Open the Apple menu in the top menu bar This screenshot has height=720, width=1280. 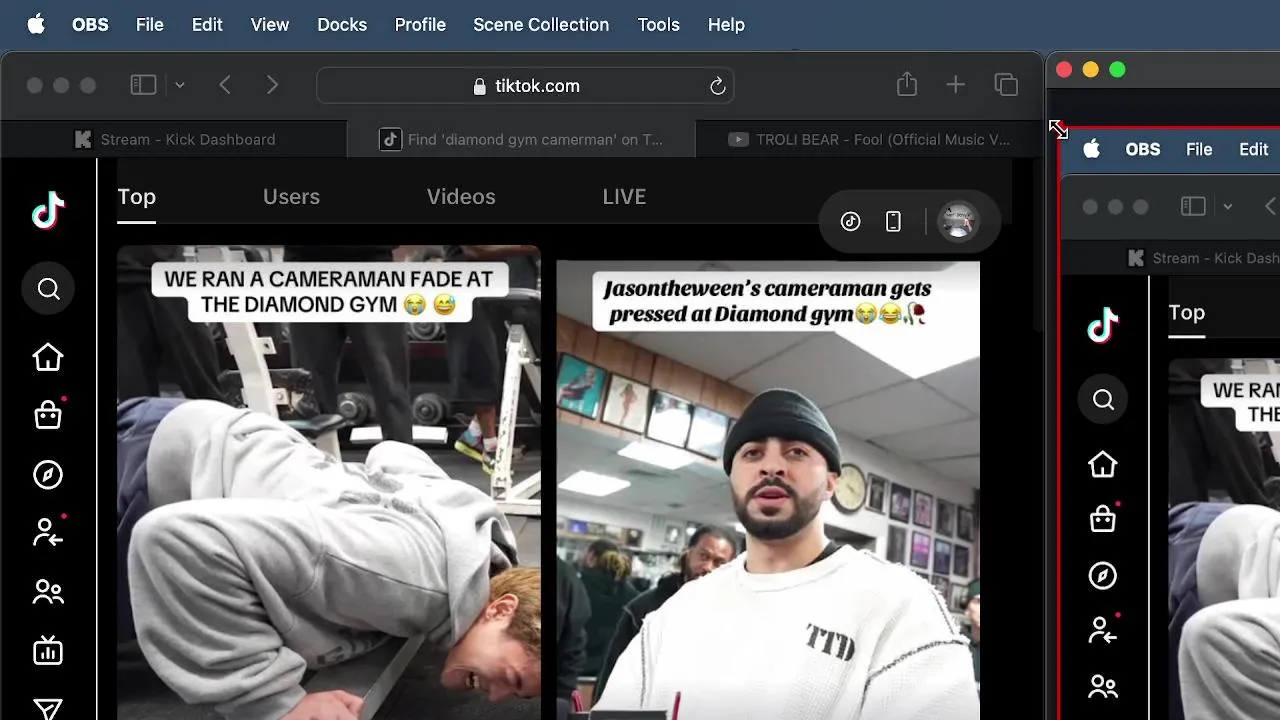pos(36,25)
